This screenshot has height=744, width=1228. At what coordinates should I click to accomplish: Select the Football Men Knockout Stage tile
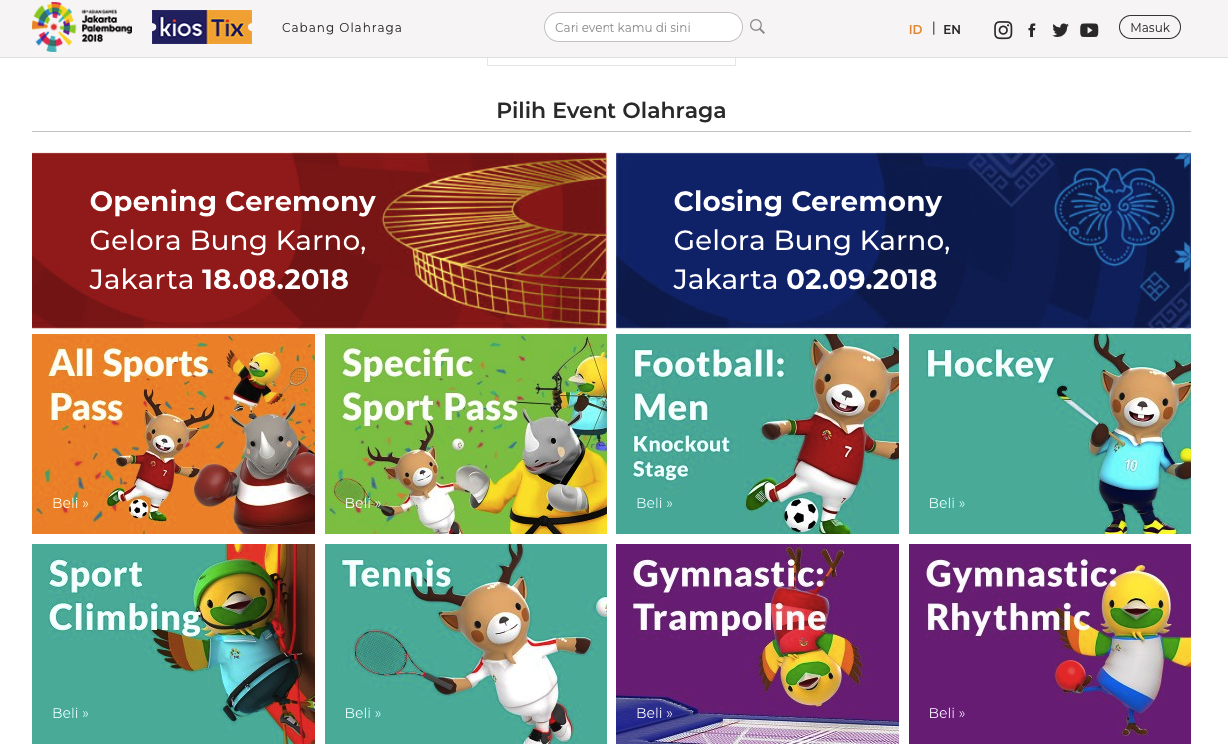[x=757, y=434]
